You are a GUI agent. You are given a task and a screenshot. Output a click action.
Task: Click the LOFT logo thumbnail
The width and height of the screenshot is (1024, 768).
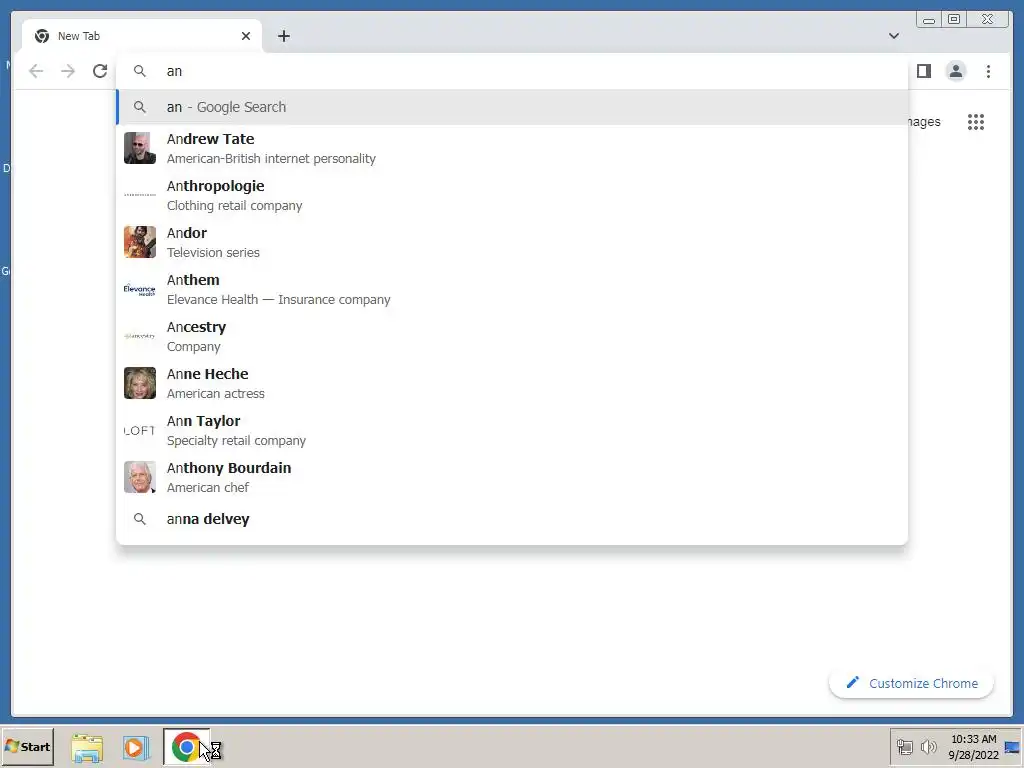coord(140,430)
